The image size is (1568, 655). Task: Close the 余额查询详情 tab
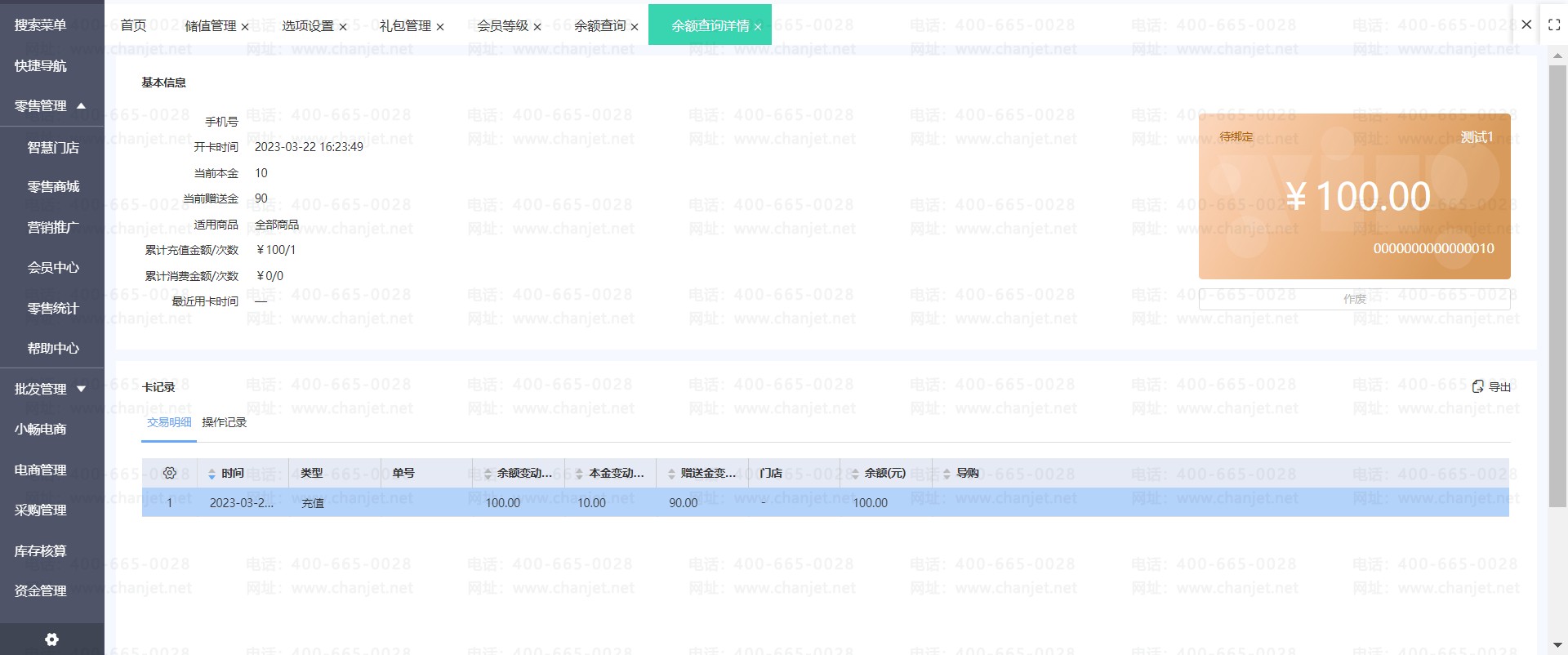(758, 27)
